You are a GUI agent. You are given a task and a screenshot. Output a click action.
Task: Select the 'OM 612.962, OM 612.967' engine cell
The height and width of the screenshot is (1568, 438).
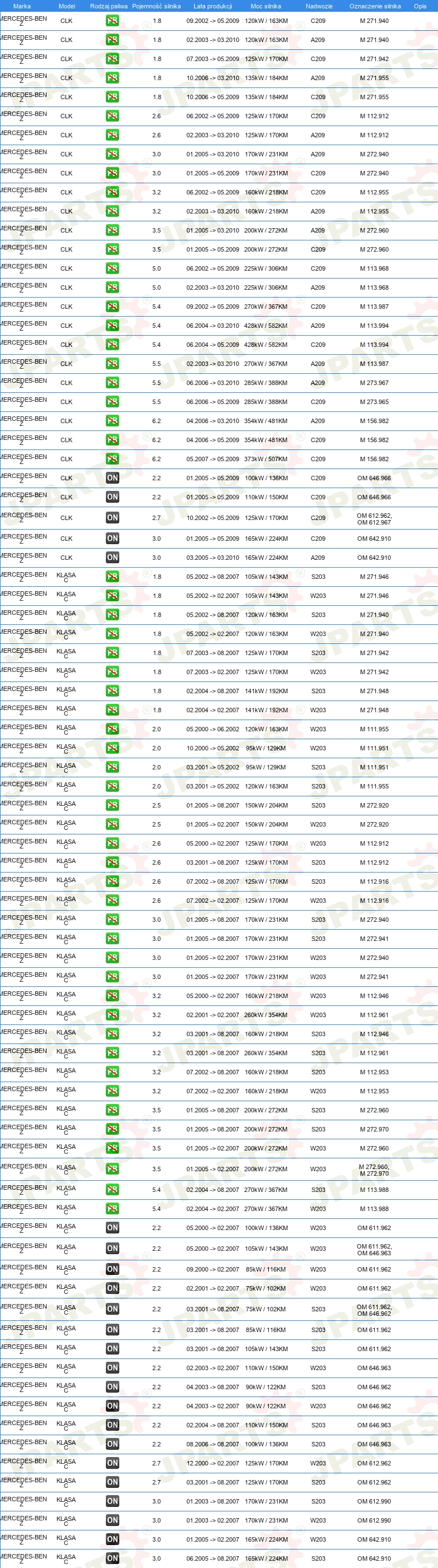(374, 518)
